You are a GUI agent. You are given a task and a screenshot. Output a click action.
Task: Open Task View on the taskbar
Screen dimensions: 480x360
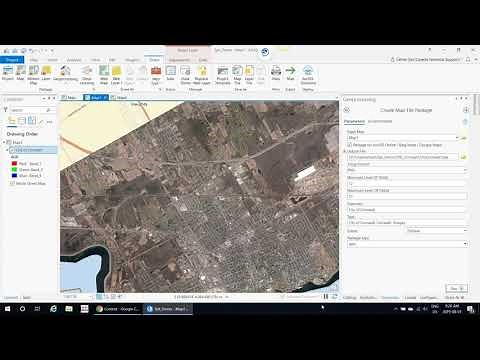tap(37, 309)
